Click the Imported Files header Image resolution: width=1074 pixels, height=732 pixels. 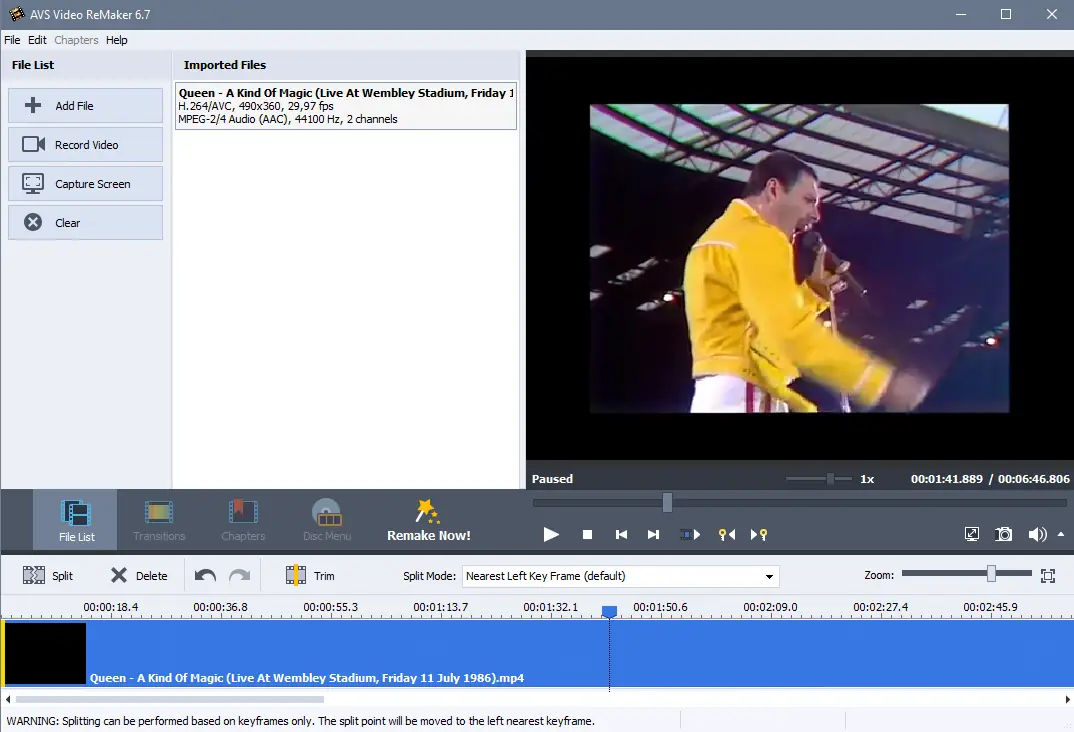(225, 65)
